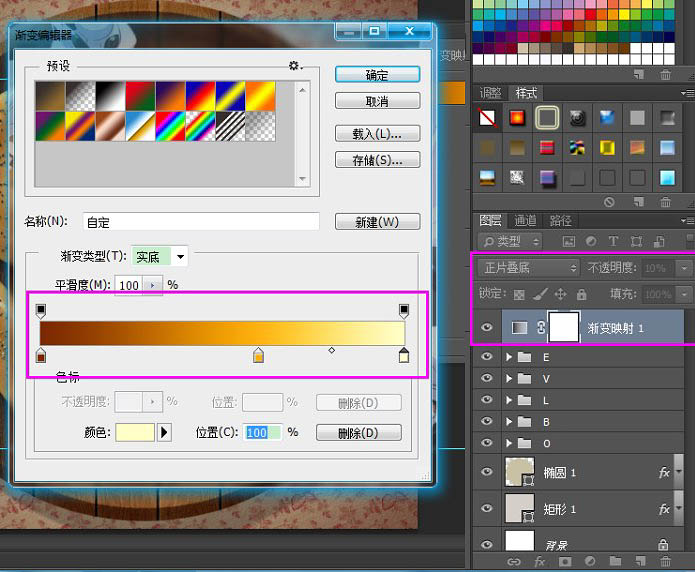695x572 pixels.
Task: Select the orange middle color stop
Action: pos(258,355)
